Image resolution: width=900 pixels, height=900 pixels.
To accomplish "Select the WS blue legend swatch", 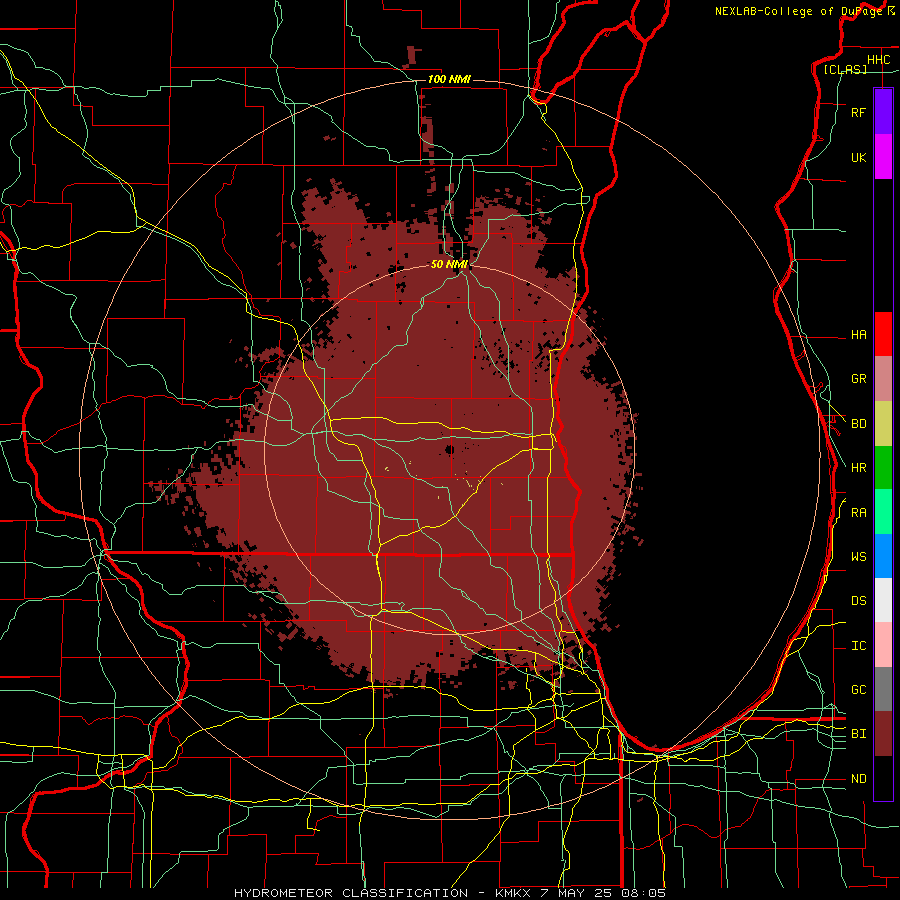I will click(883, 556).
